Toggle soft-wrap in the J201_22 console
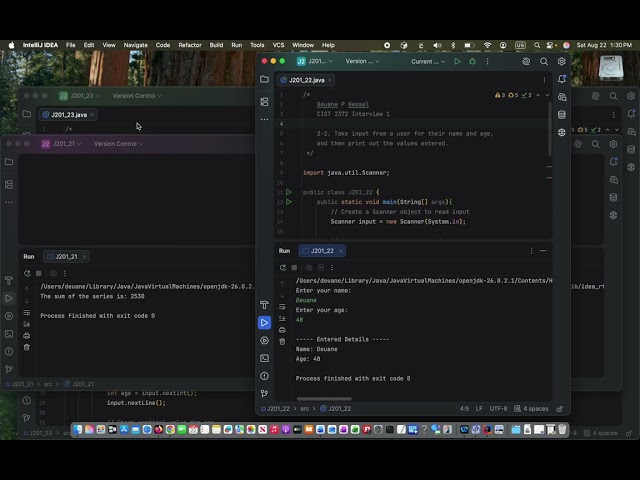Image resolution: width=640 pixels, height=480 pixels. click(282, 307)
